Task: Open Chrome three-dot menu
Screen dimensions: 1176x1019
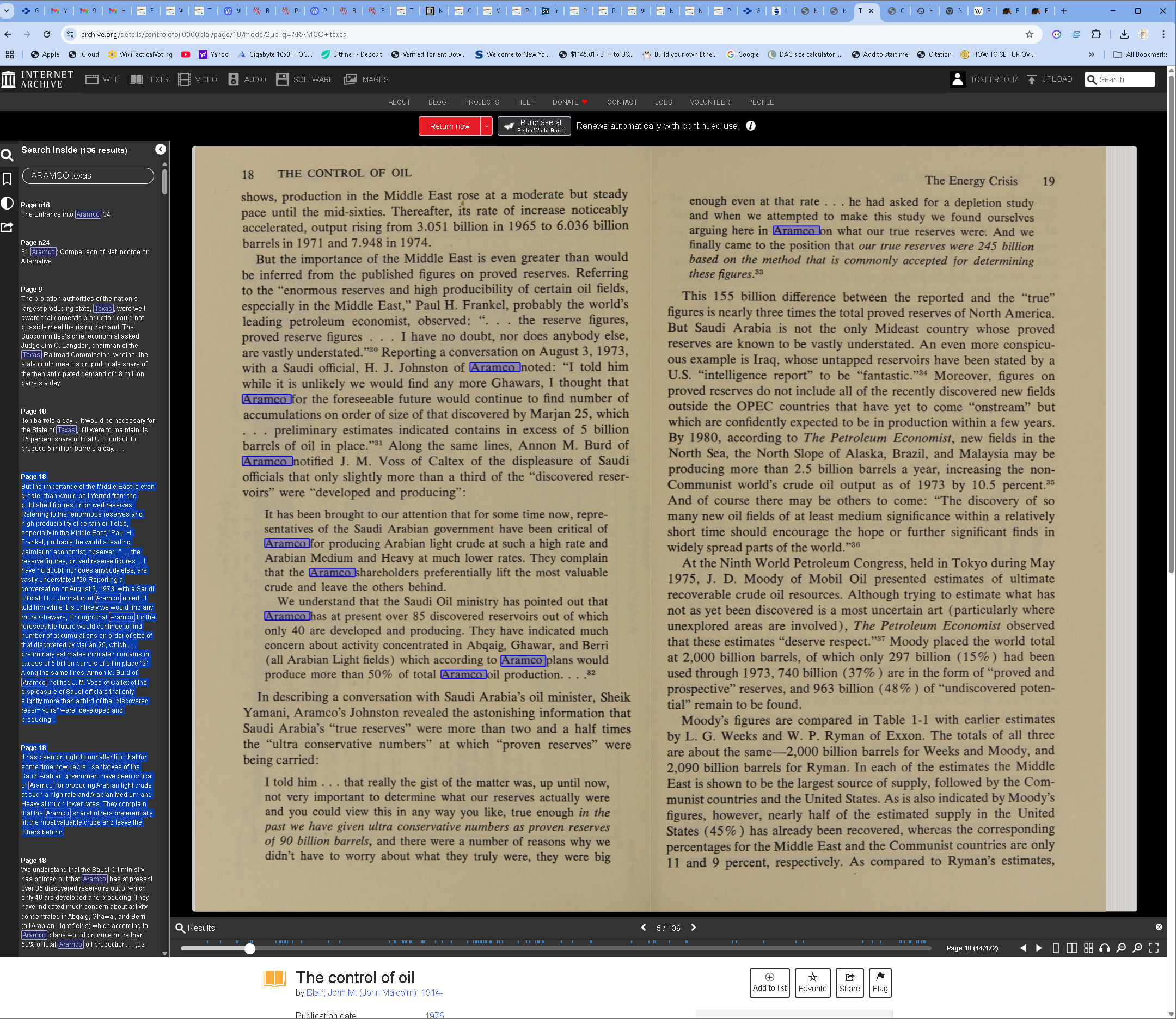Action: (x=1163, y=34)
